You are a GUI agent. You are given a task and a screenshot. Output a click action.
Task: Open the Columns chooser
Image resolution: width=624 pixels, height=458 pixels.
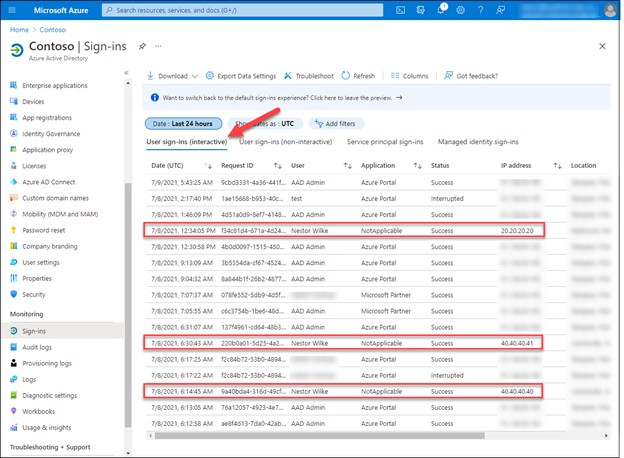pyautogui.click(x=410, y=76)
